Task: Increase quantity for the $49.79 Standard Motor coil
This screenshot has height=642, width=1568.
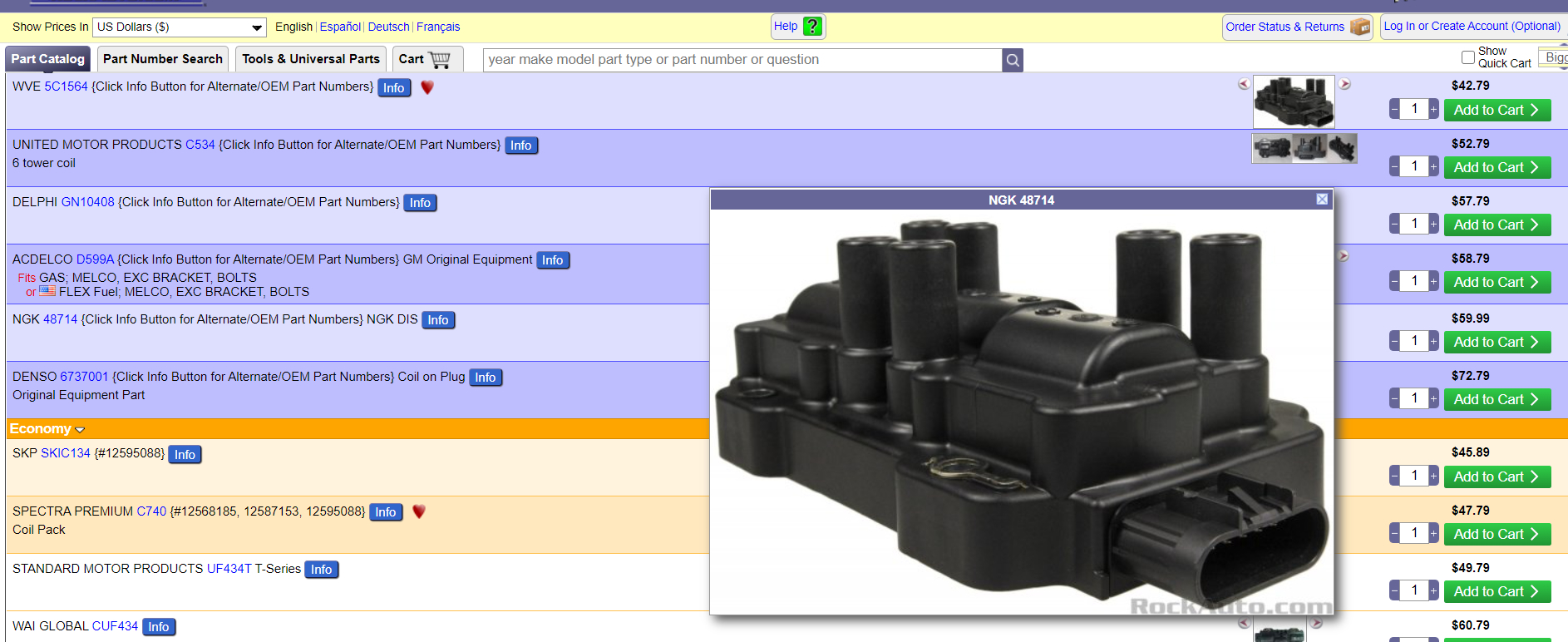Action: [x=1433, y=590]
